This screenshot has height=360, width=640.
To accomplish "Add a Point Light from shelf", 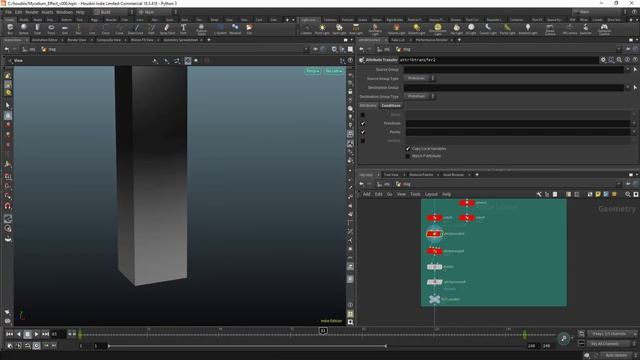I will [322, 29].
